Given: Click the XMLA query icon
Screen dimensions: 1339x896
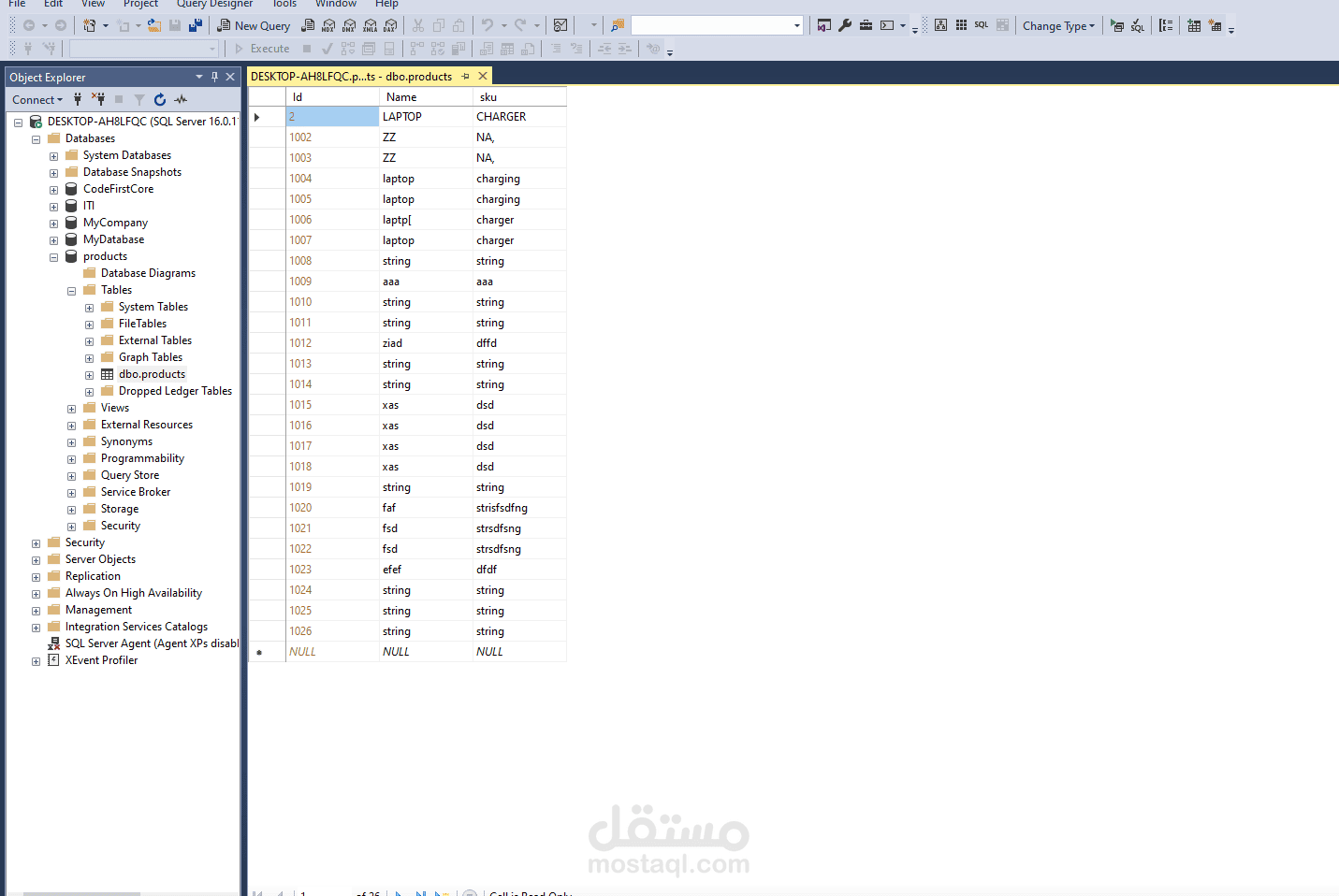Looking at the screenshot, I should pyautogui.click(x=370, y=25).
